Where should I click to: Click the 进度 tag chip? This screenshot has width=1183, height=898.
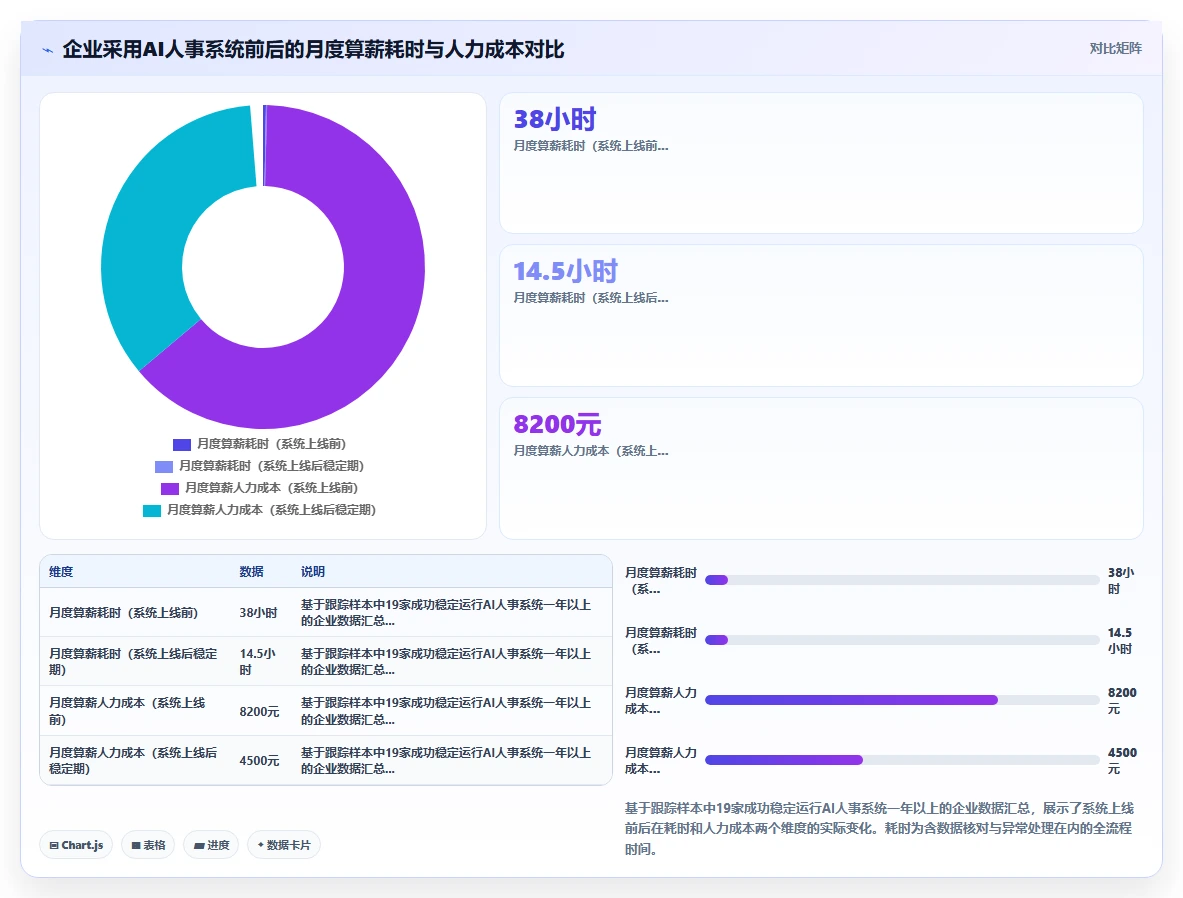[x=211, y=845]
